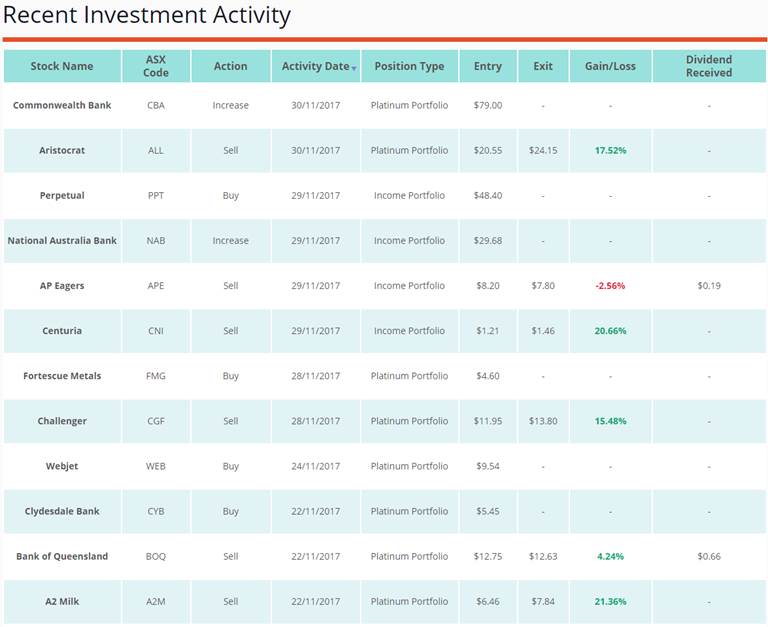Click the Centuria stock name
This screenshot has width=768, height=627.
[62, 331]
